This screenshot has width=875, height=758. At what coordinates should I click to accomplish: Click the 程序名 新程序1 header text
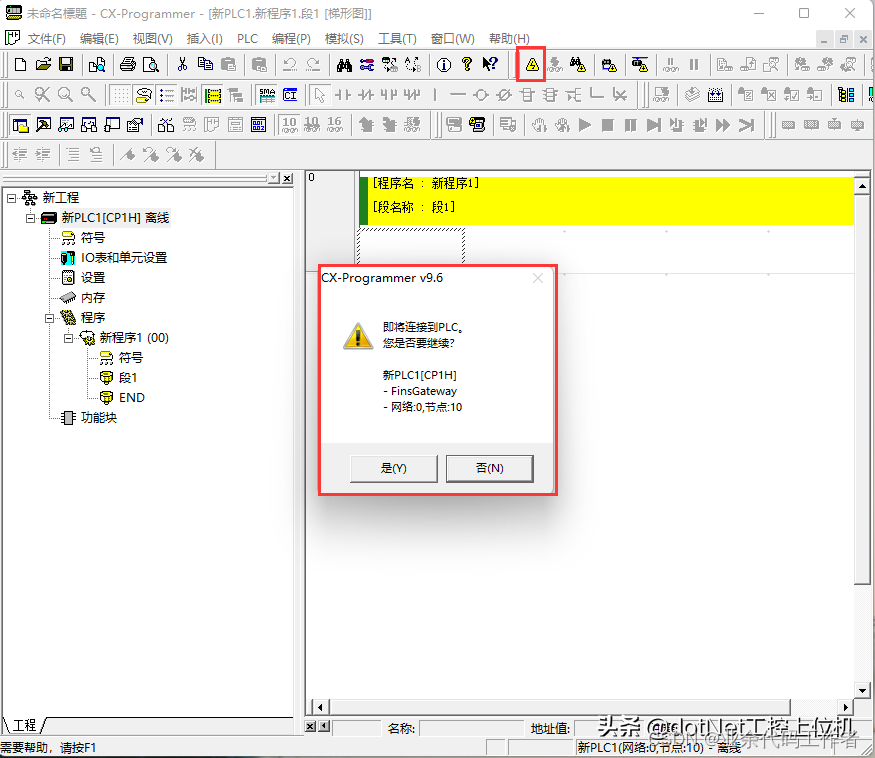coord(426,184)
